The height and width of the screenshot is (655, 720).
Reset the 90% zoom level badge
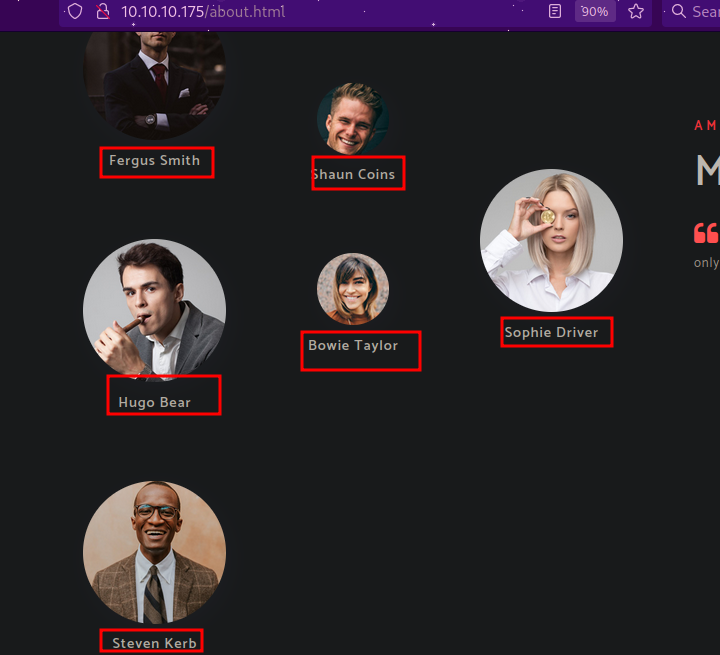click(x=595, y=12)
